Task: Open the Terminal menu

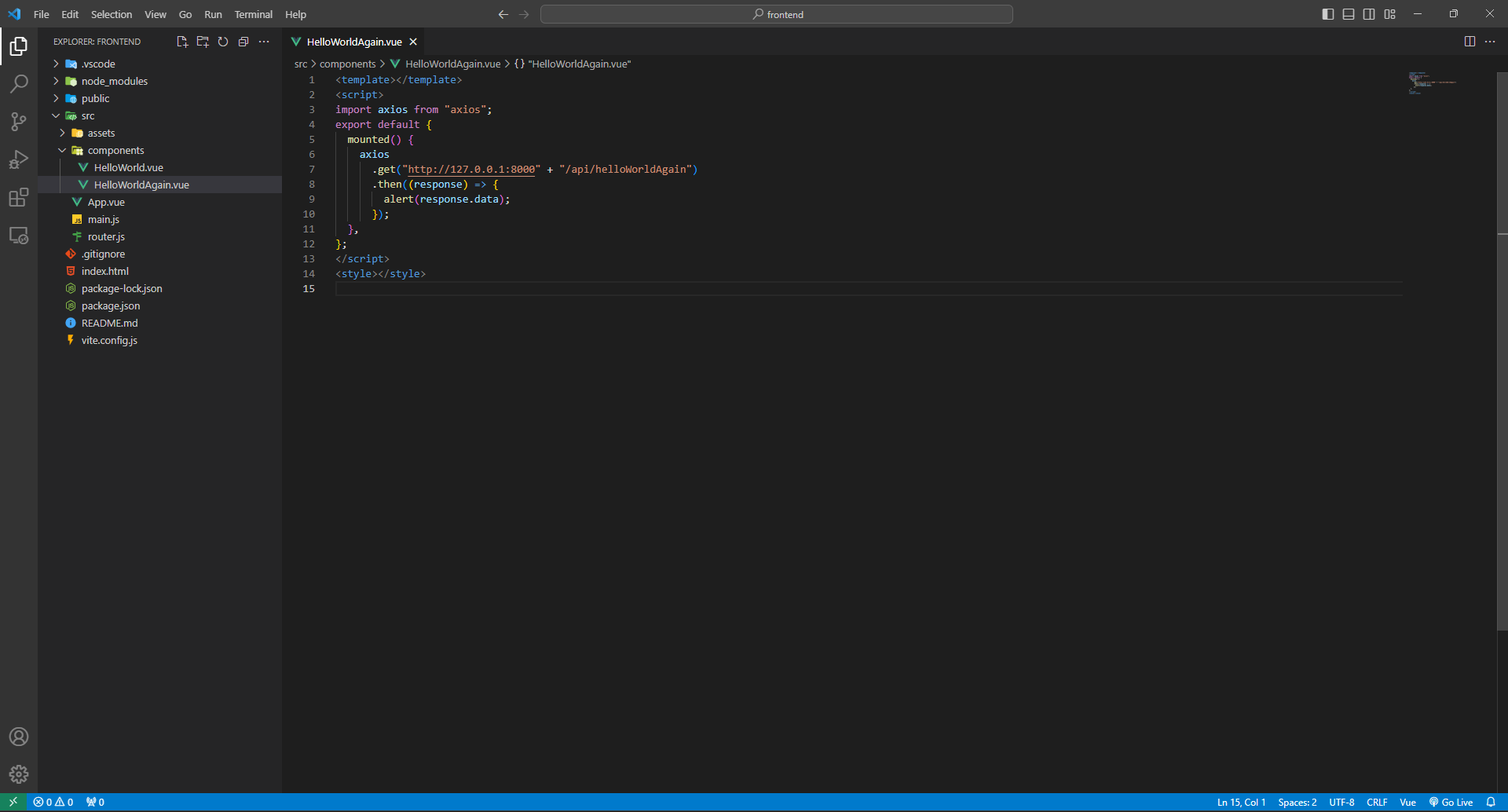Action: 253,14
